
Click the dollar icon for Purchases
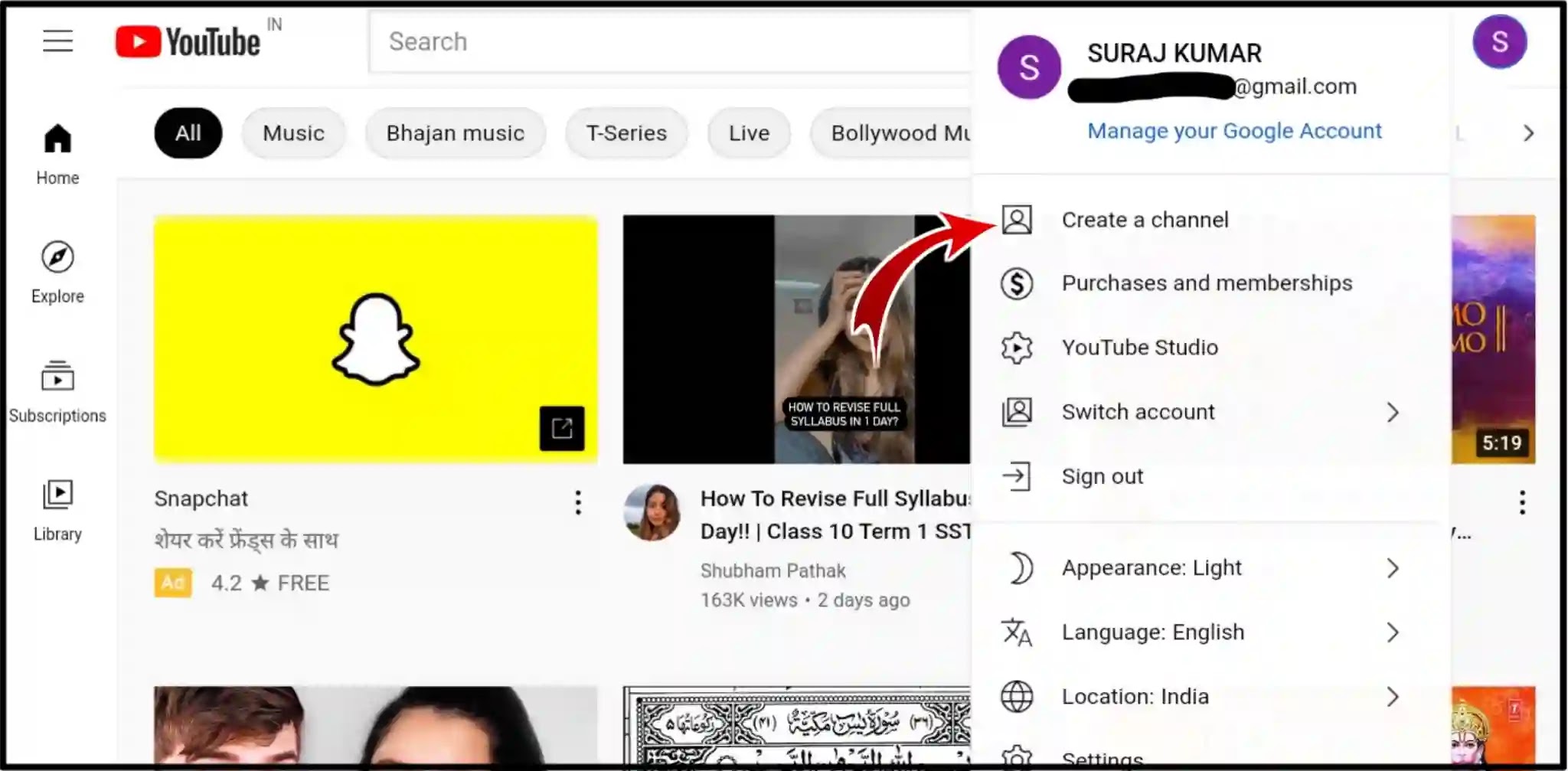[x=1017, y=284]
